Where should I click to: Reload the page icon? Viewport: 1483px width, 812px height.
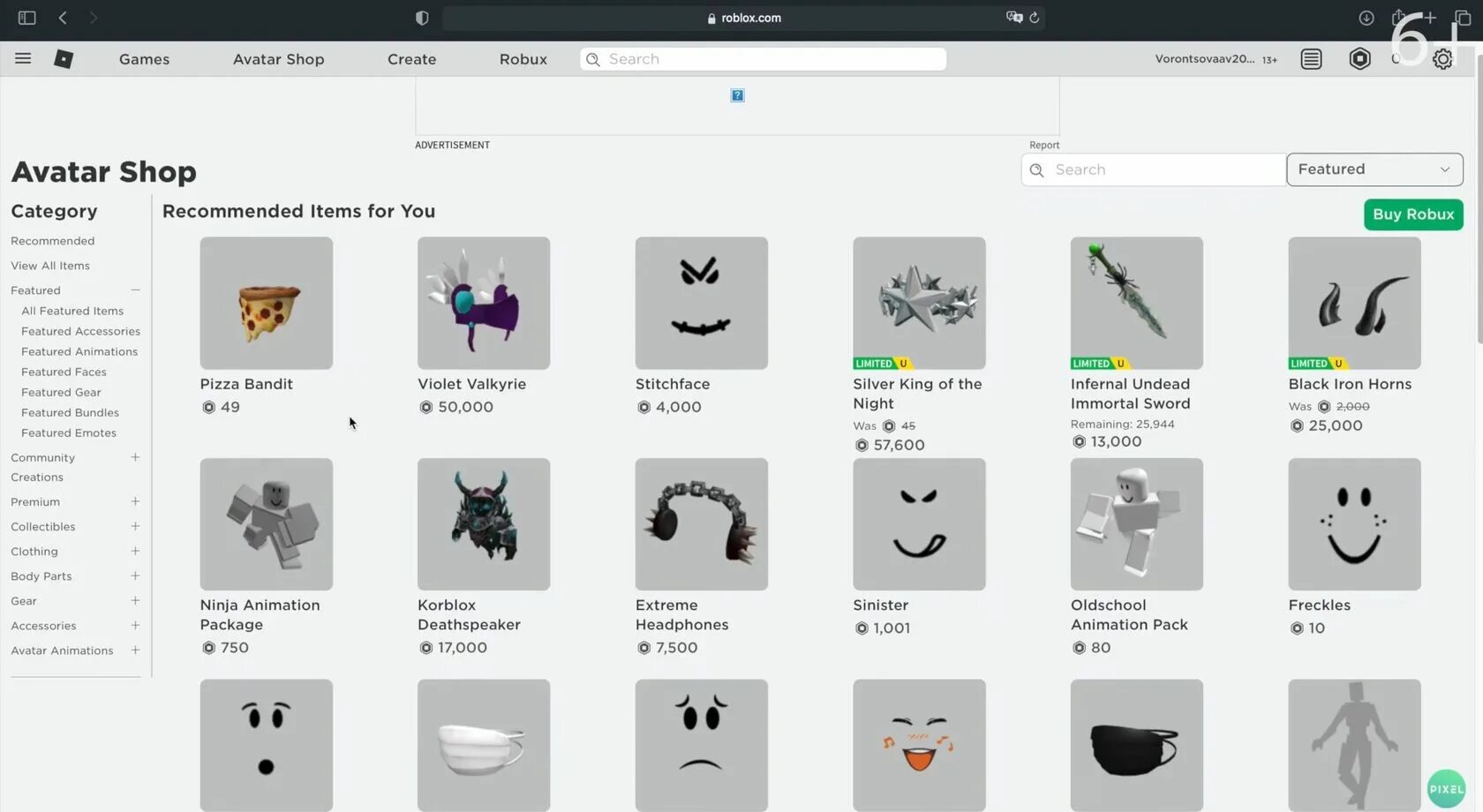tap(1035, 18)
